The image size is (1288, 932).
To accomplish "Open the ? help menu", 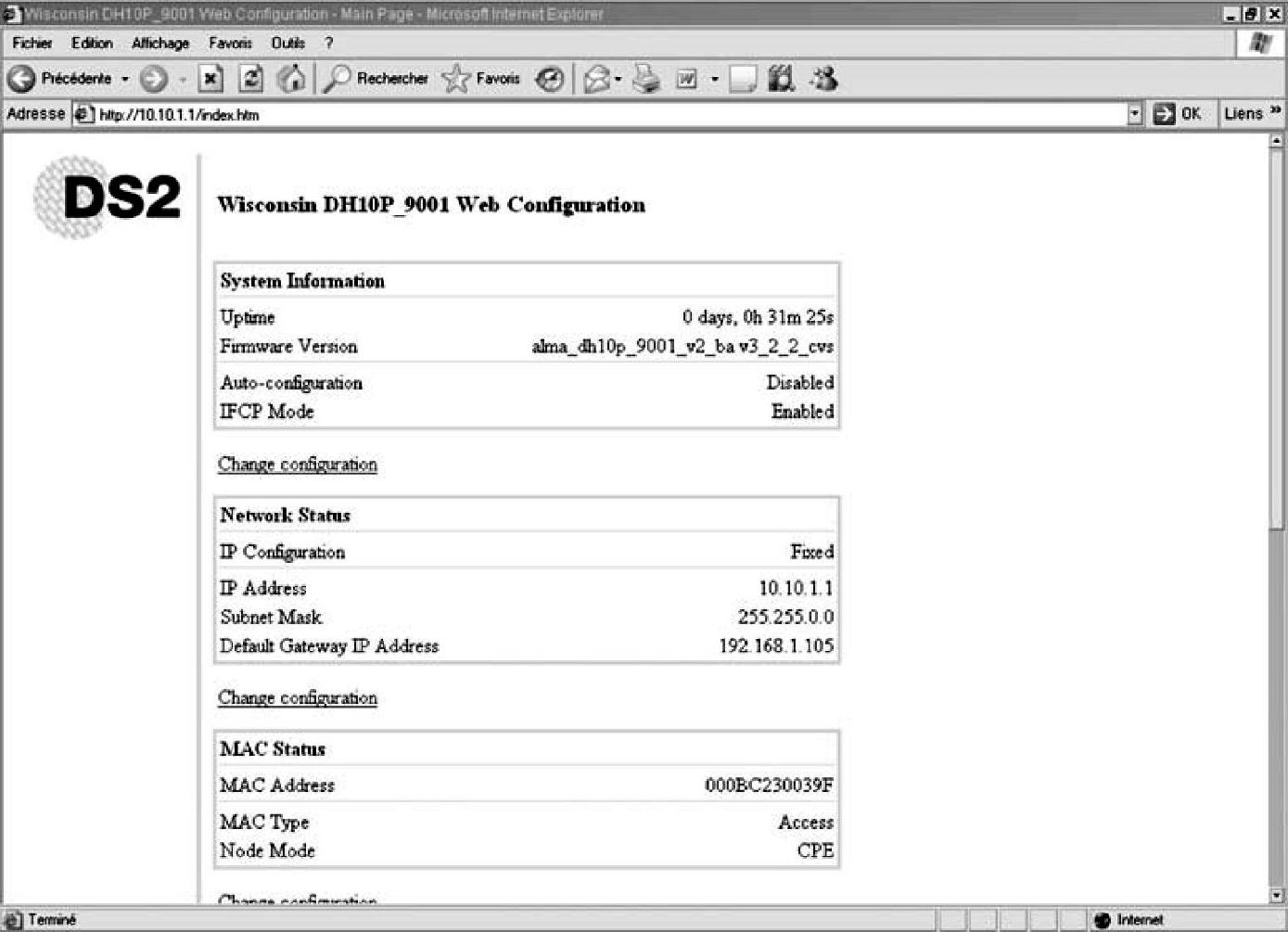I will point(328,44).
